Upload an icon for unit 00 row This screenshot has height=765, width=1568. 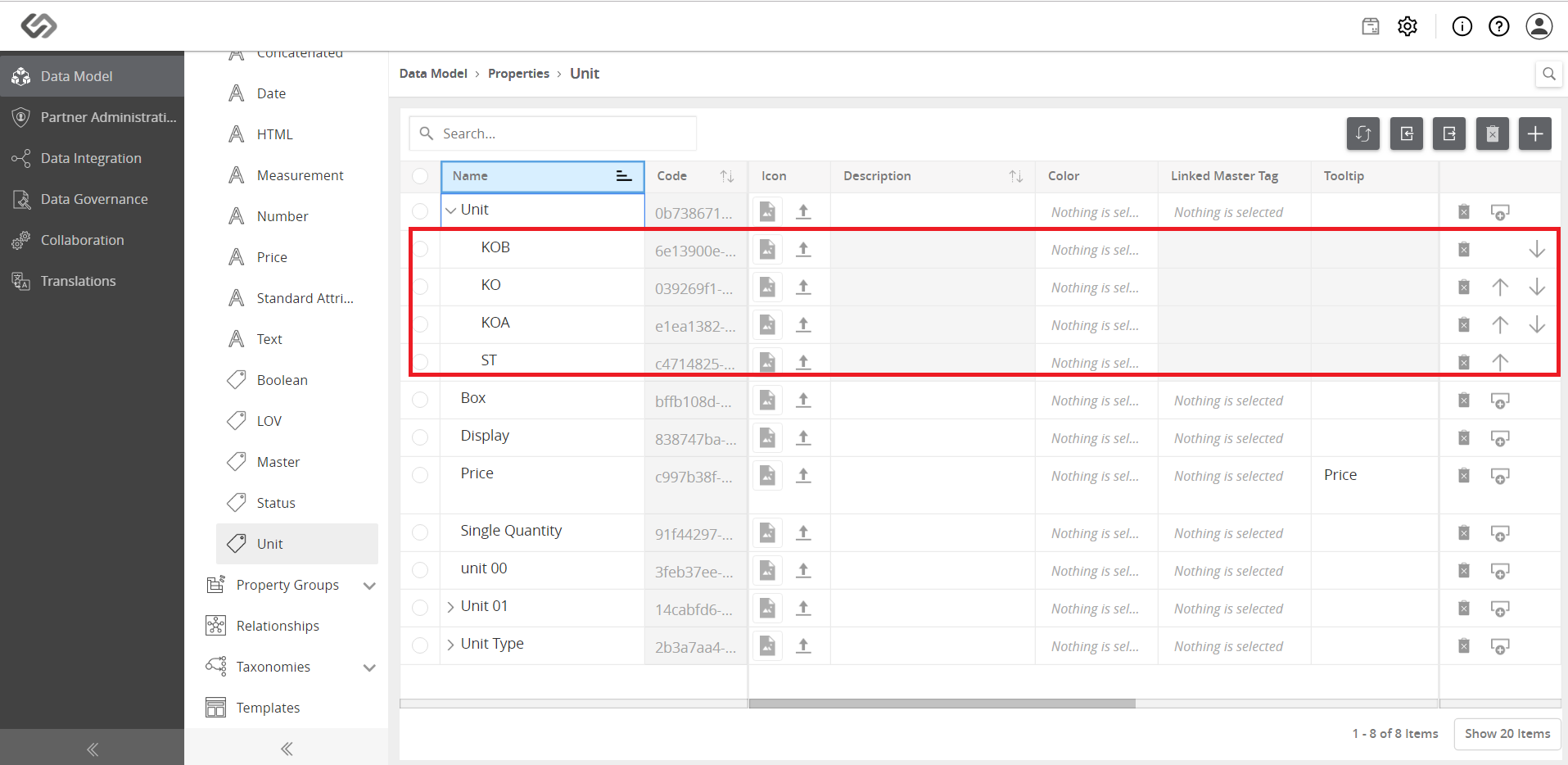click(x=803, y=570)
